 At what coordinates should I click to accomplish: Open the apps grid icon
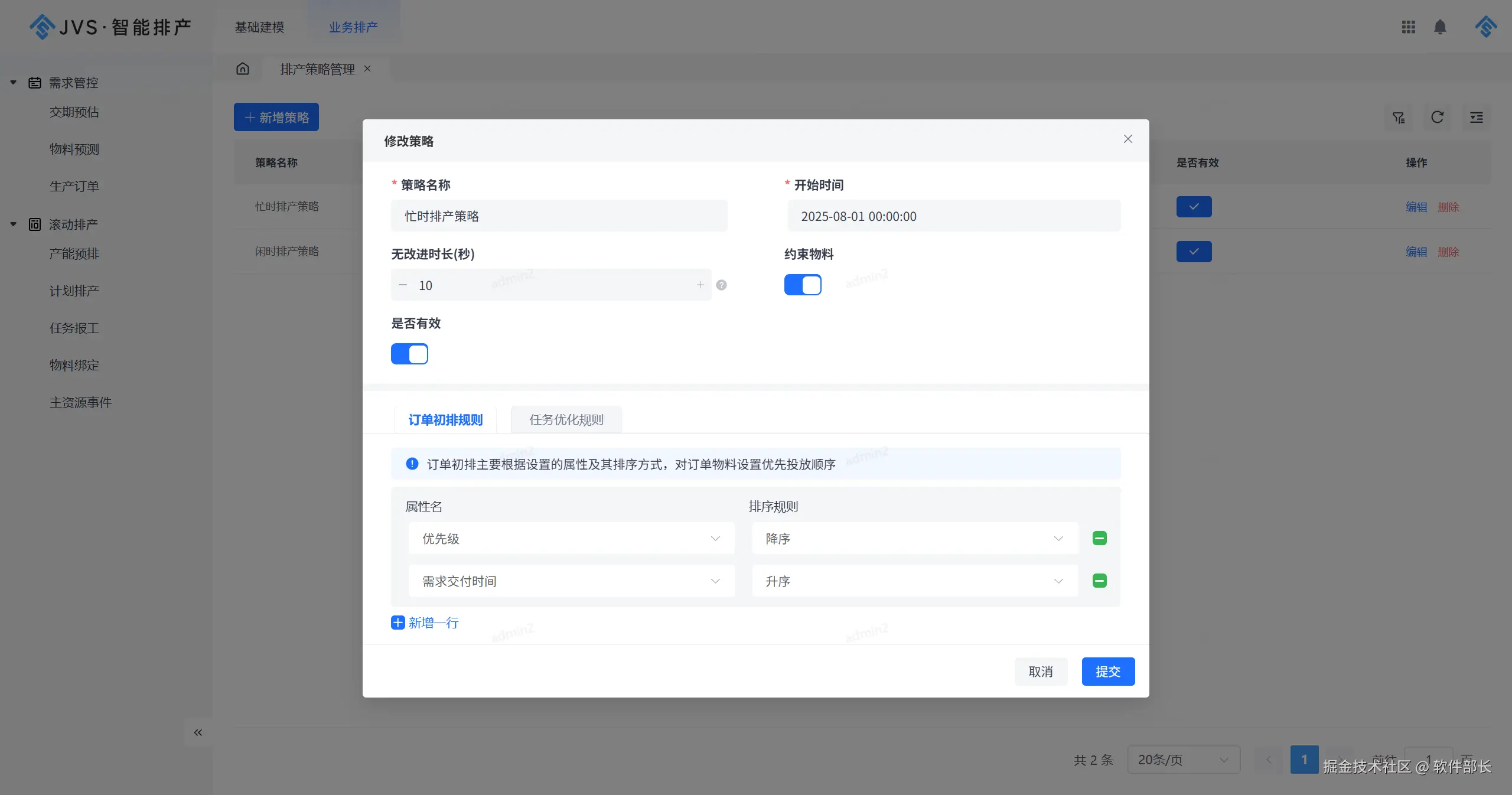click(x=1408, y=27)
